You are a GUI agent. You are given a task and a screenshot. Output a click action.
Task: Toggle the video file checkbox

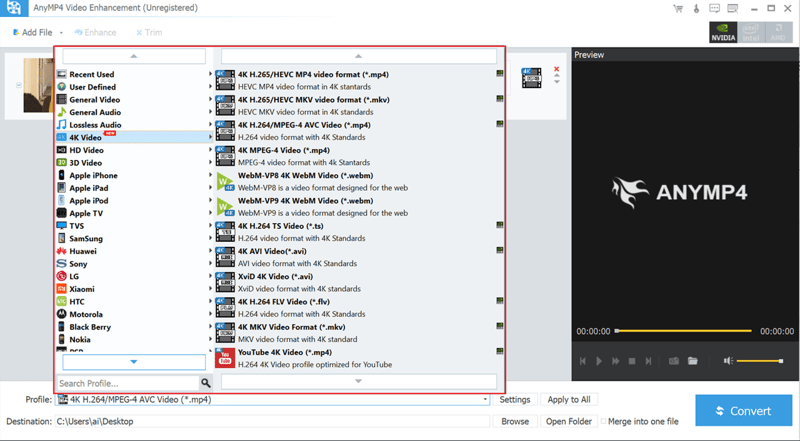(x=19, y=85)
